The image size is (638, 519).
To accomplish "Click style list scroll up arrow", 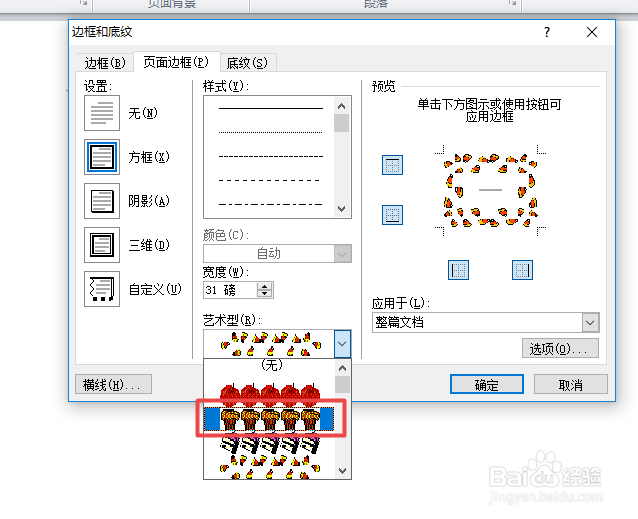I will 341,106.
